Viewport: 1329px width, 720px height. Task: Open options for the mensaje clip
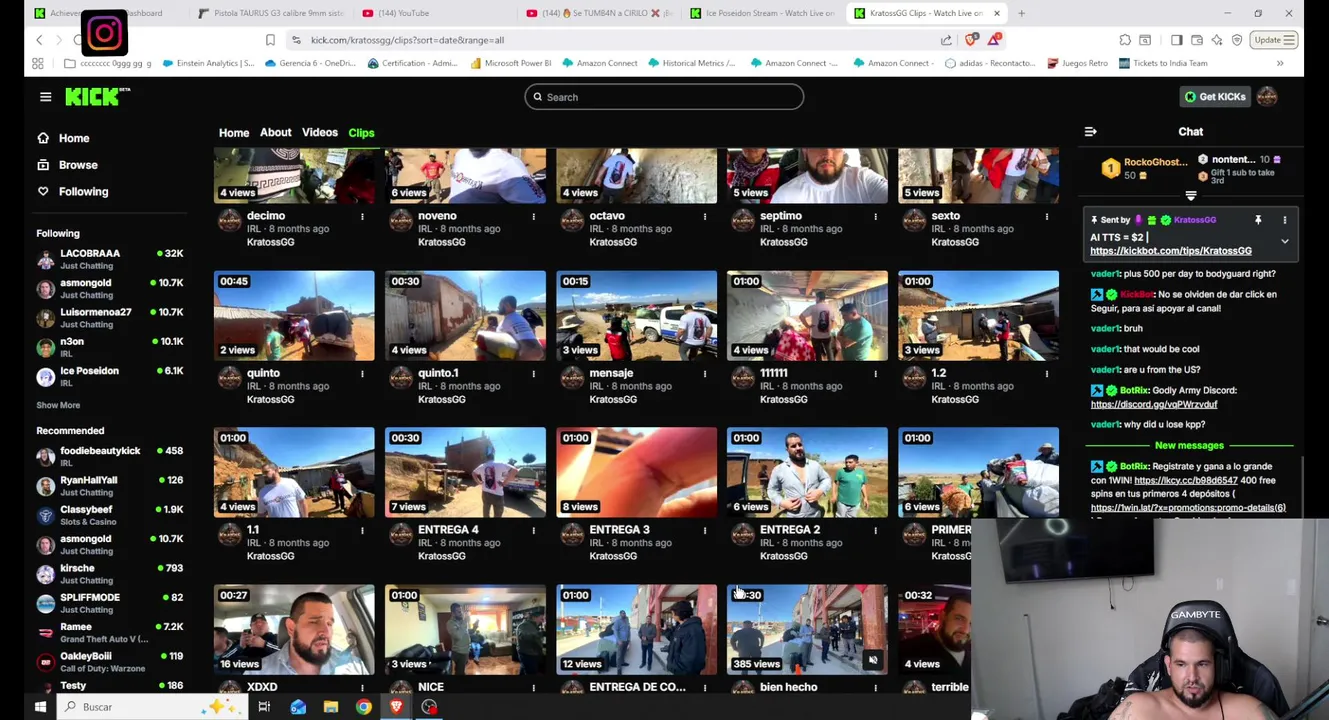pyautogui.click(x=704, y=373)
